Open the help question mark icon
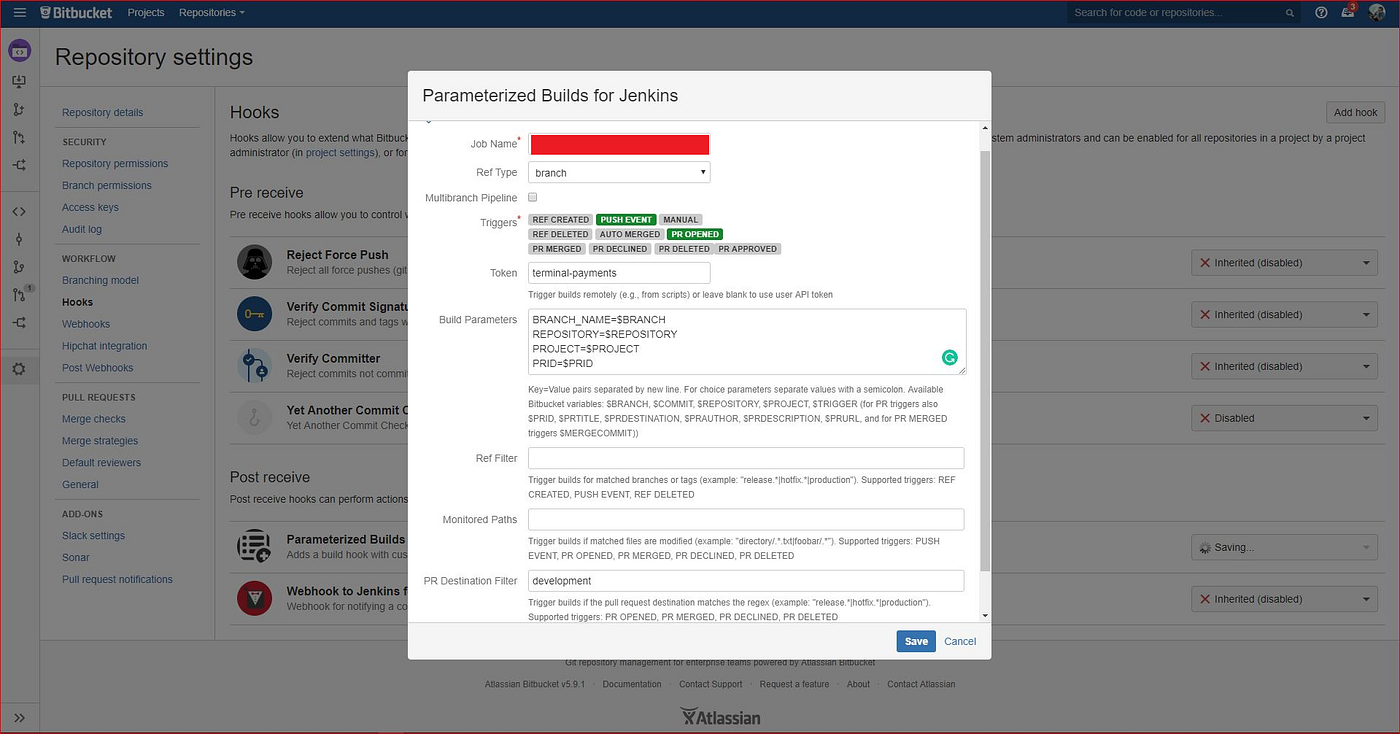The image size is (1400, 734). (x=1320, y=12)
